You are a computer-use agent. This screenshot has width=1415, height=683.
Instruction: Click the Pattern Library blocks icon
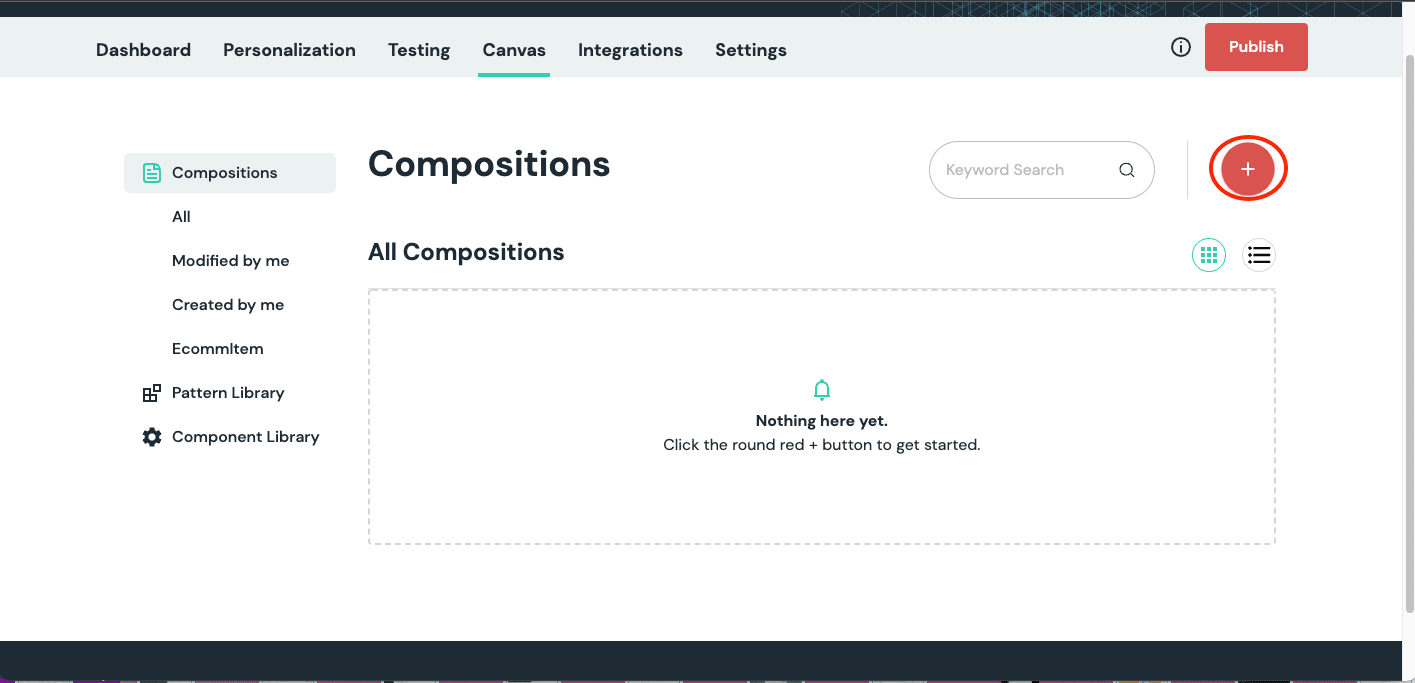pos(151,393)
